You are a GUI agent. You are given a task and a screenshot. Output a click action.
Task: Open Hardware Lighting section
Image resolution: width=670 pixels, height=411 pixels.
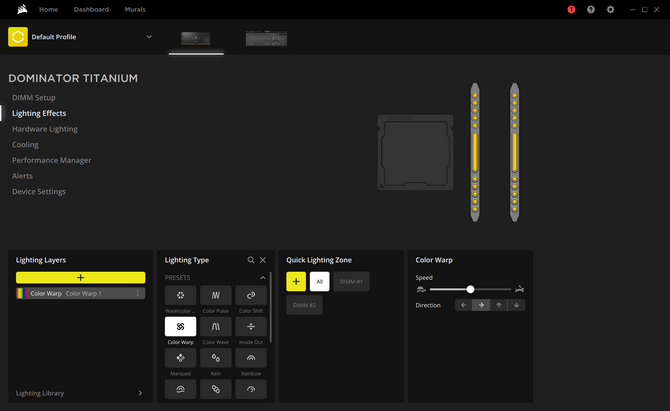45,129
